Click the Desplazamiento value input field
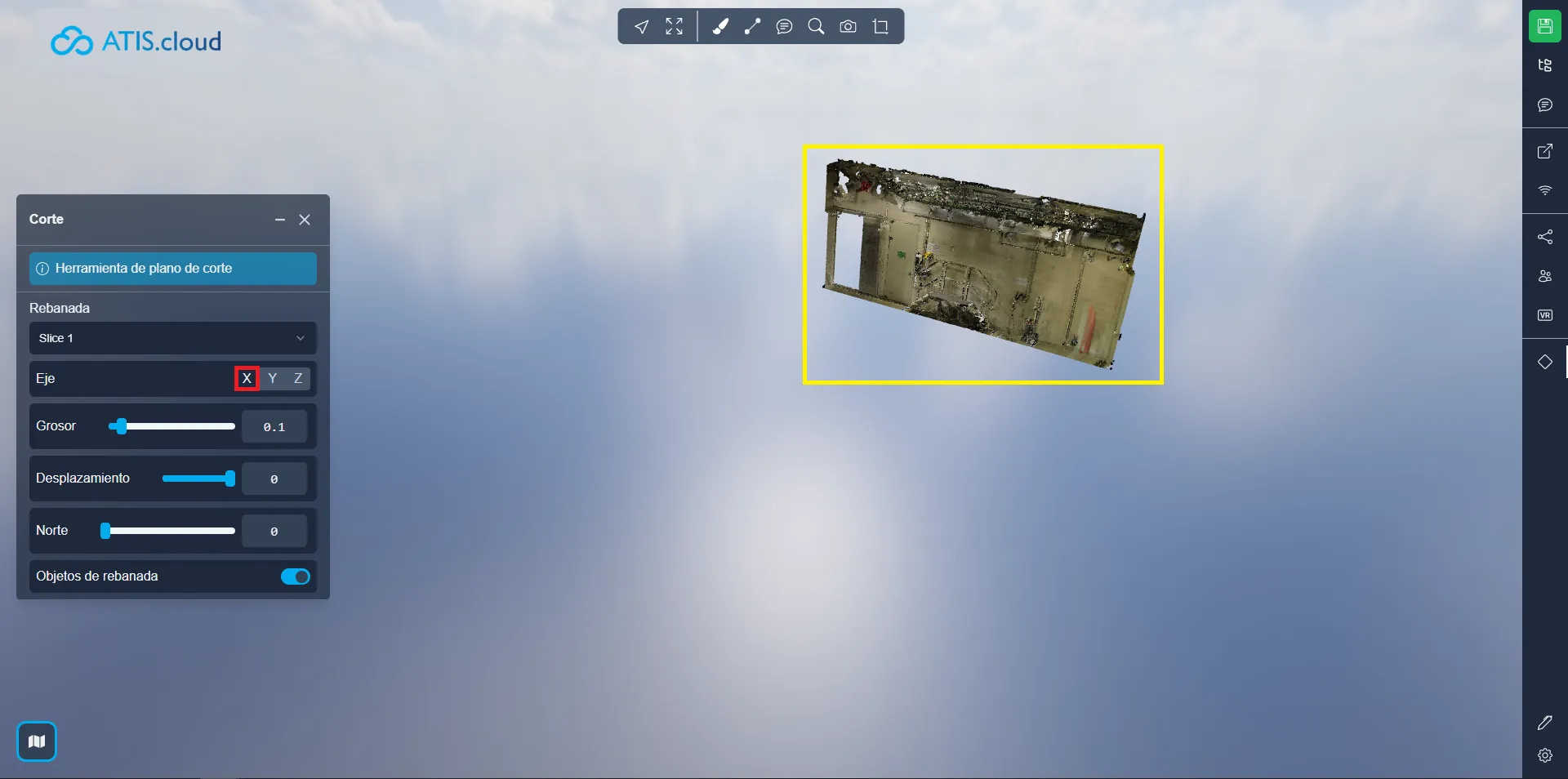 pos(274,479)
